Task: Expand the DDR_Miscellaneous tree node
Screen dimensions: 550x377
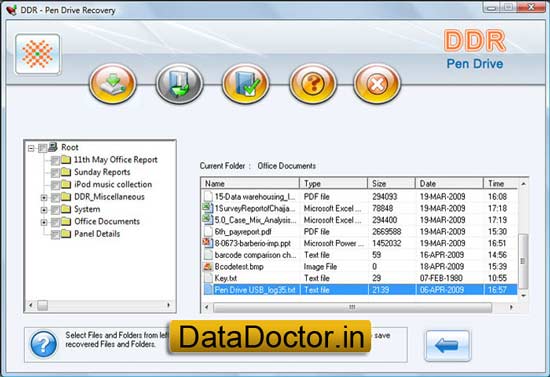Action: pos(44,198)
